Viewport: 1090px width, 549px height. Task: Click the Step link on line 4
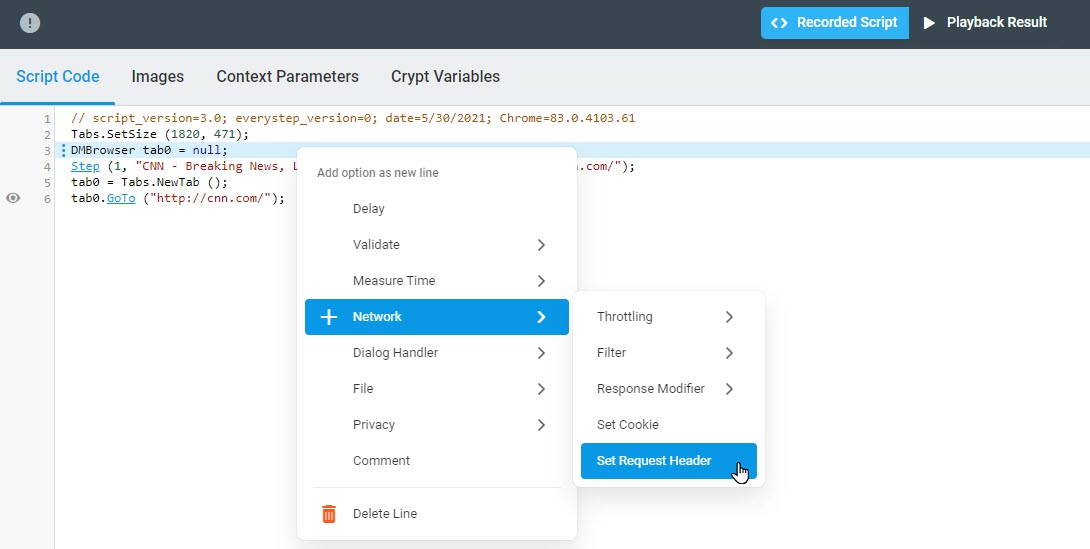click(x=85, y=166)
